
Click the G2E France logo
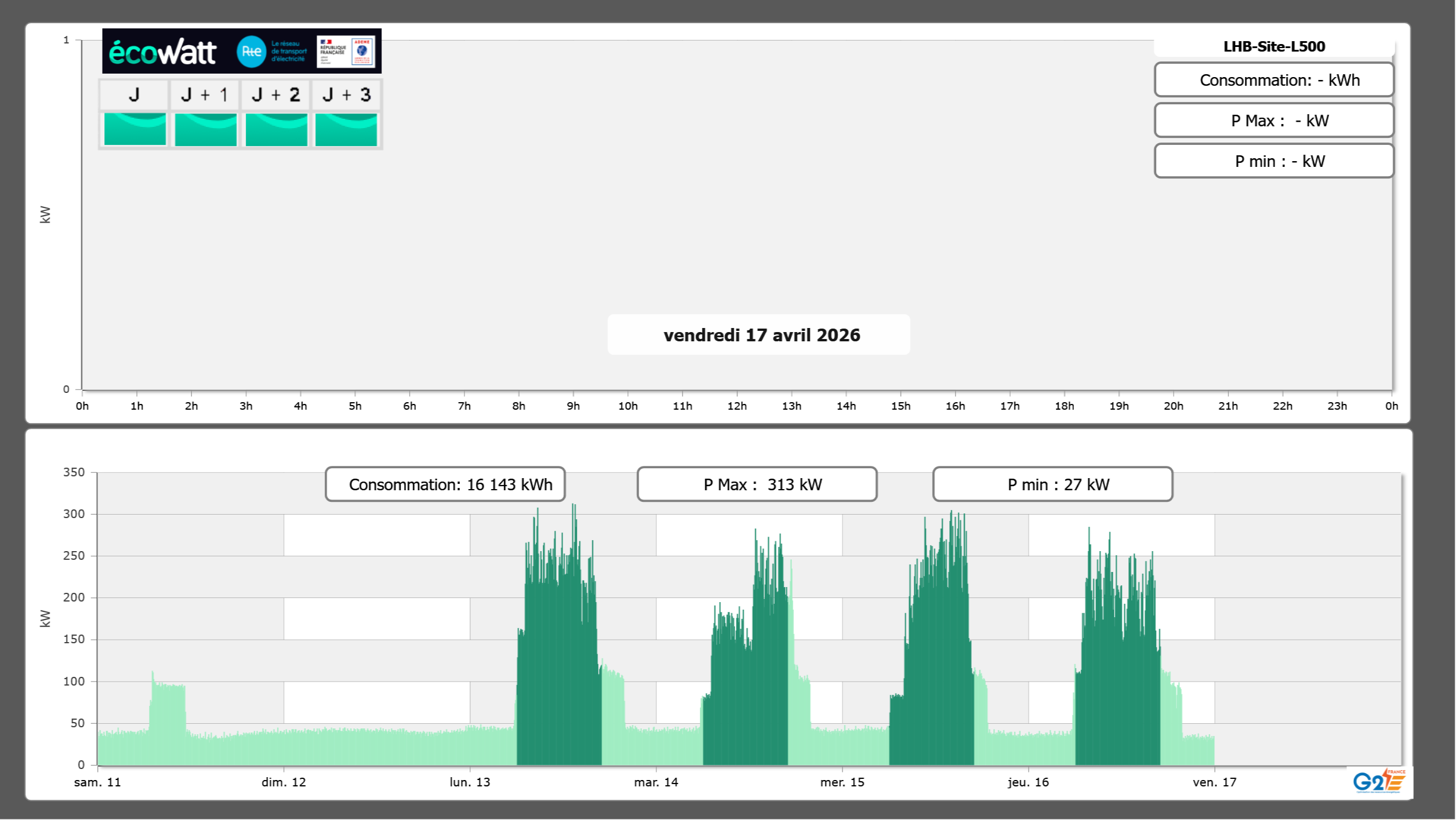coord(1378,781)
